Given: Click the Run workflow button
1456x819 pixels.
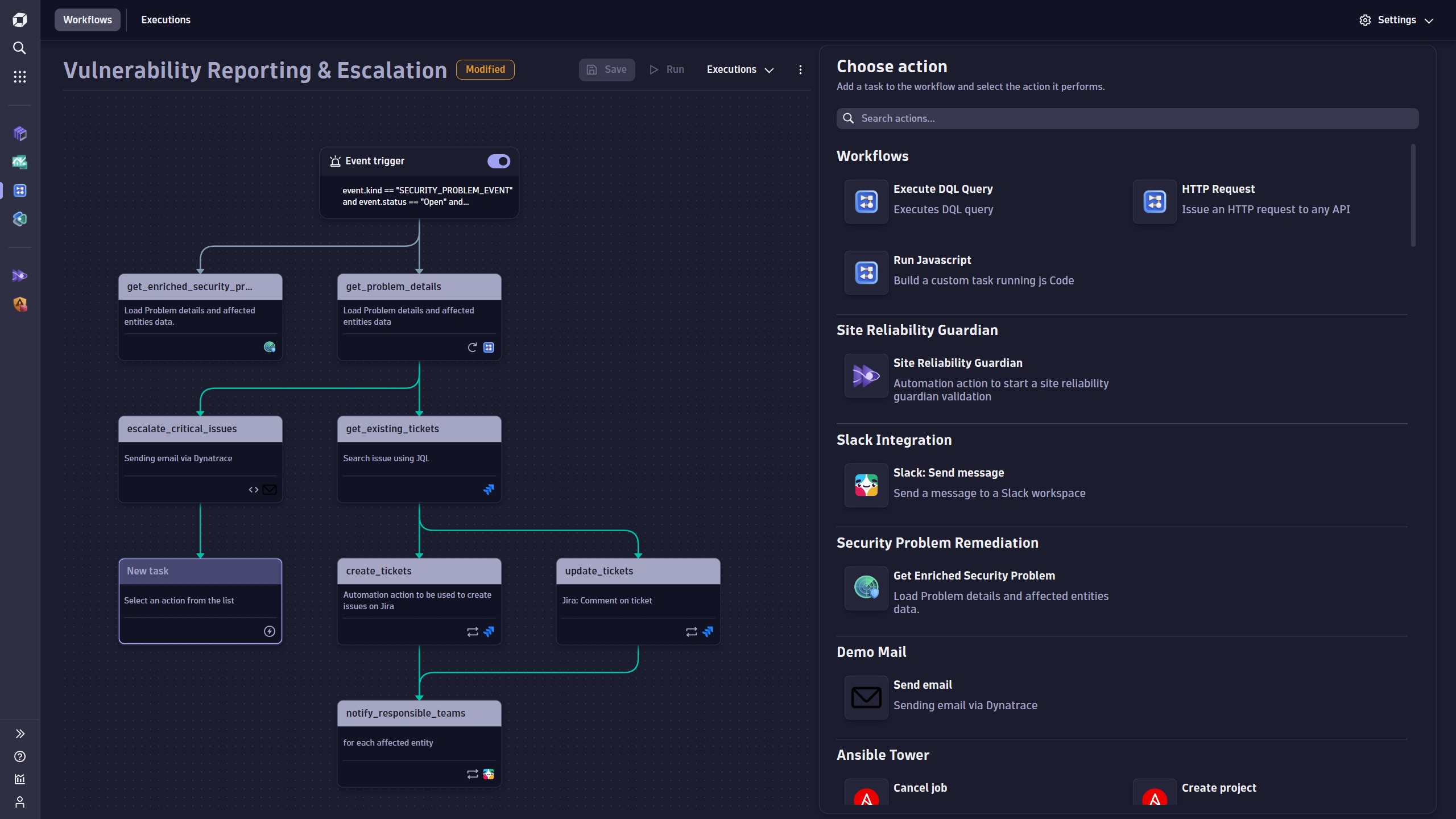Looking at the screenshot, I should 667,69.
